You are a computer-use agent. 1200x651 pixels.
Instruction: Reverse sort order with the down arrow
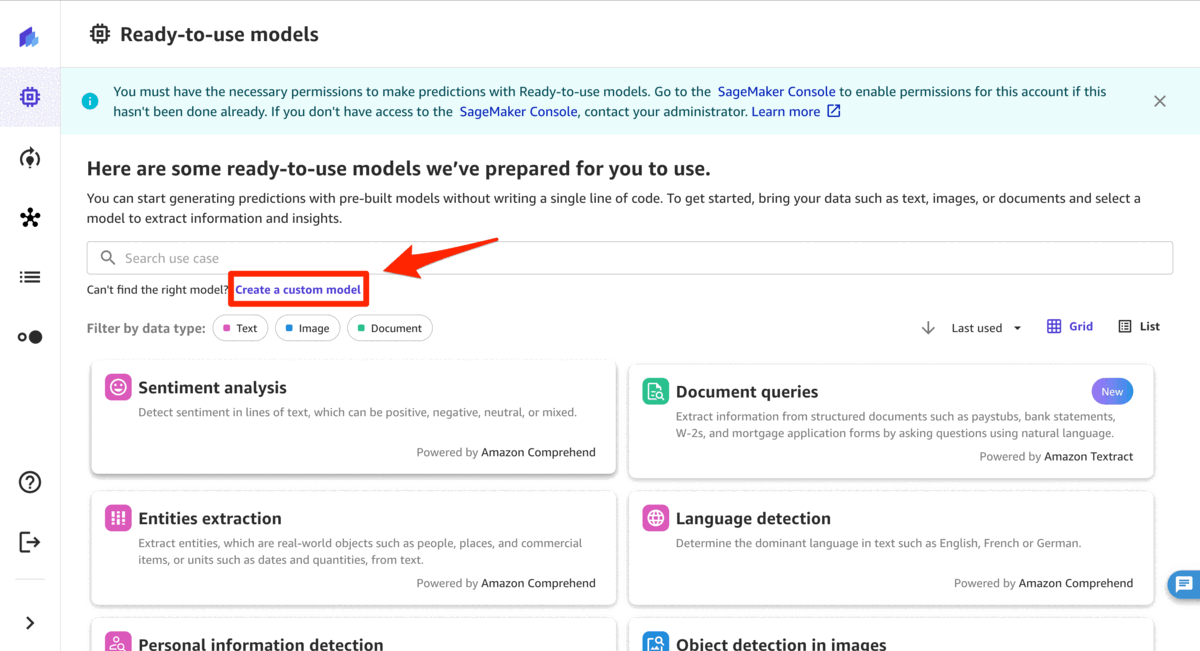[928, 328]
